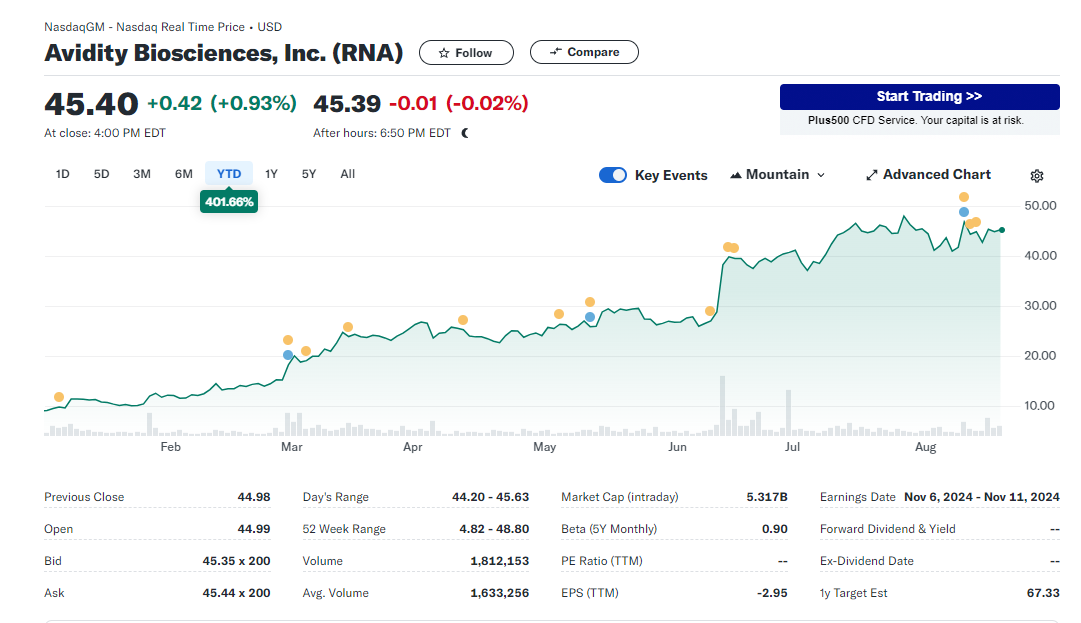Click the blue event marker near March
This screenshot has height=623, width=1081.
pos(289,355)
